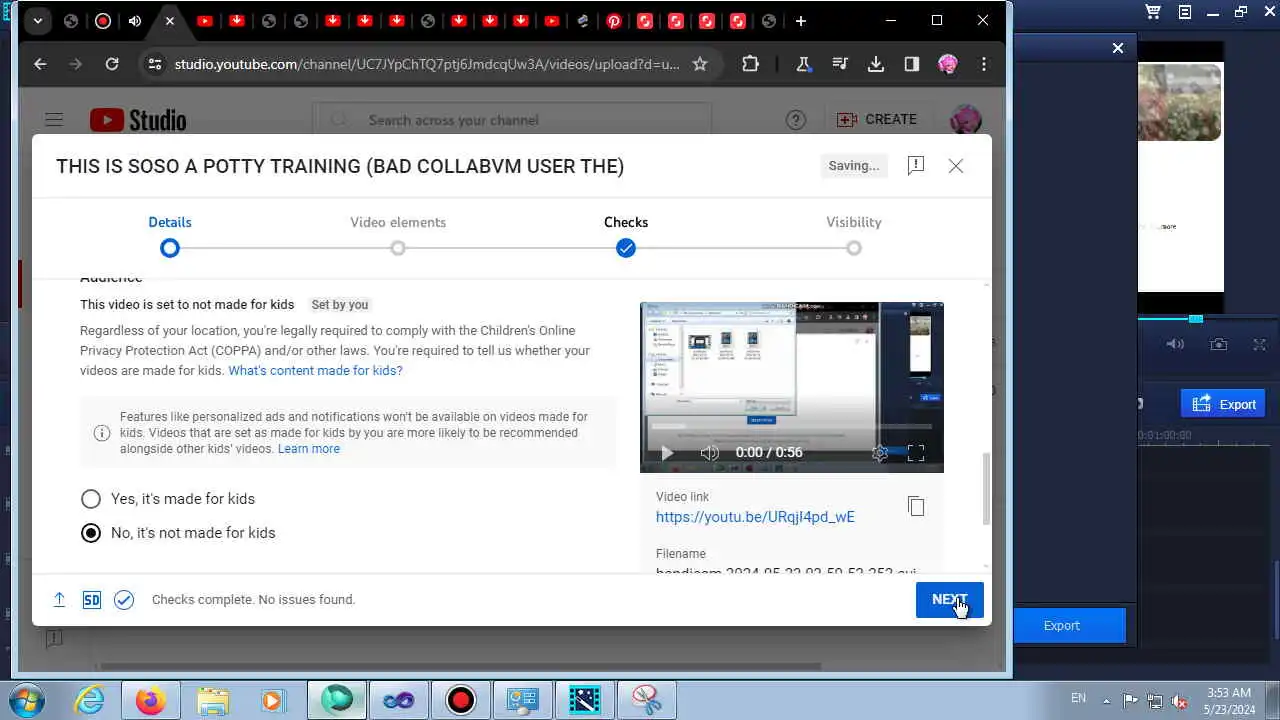The height and width of the screenshot is (720, 1280).
Task: Open the Windows Start menu
Action: (27, 701)
